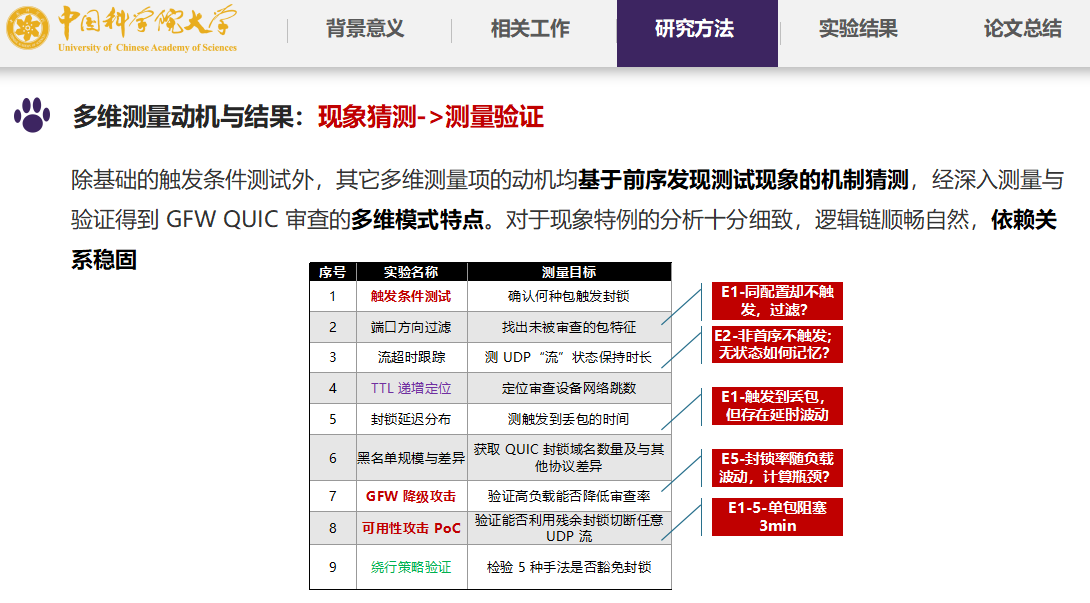This screenshot has width=1090, height=603.
Task: Click the bold 基于前序发现测试现象的机制猜测 phrase
Action: click(743, 180)
